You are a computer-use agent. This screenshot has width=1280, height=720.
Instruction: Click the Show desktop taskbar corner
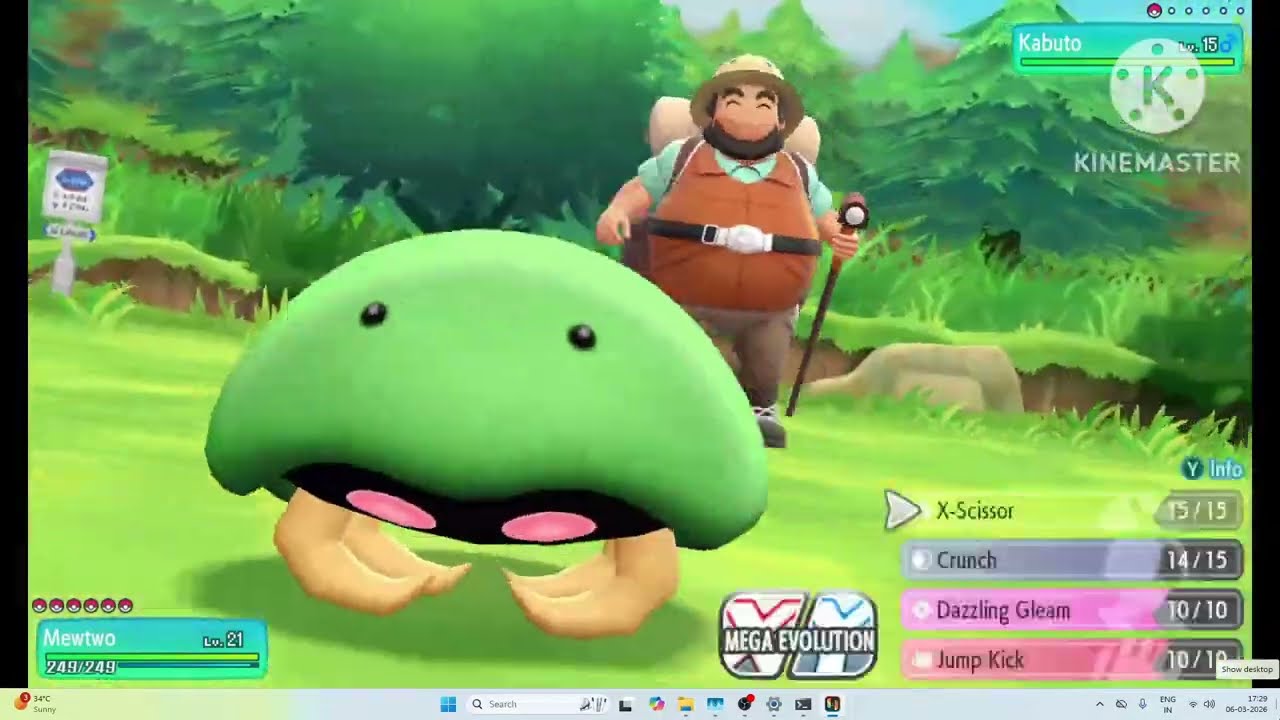(x=1277, y=704)
